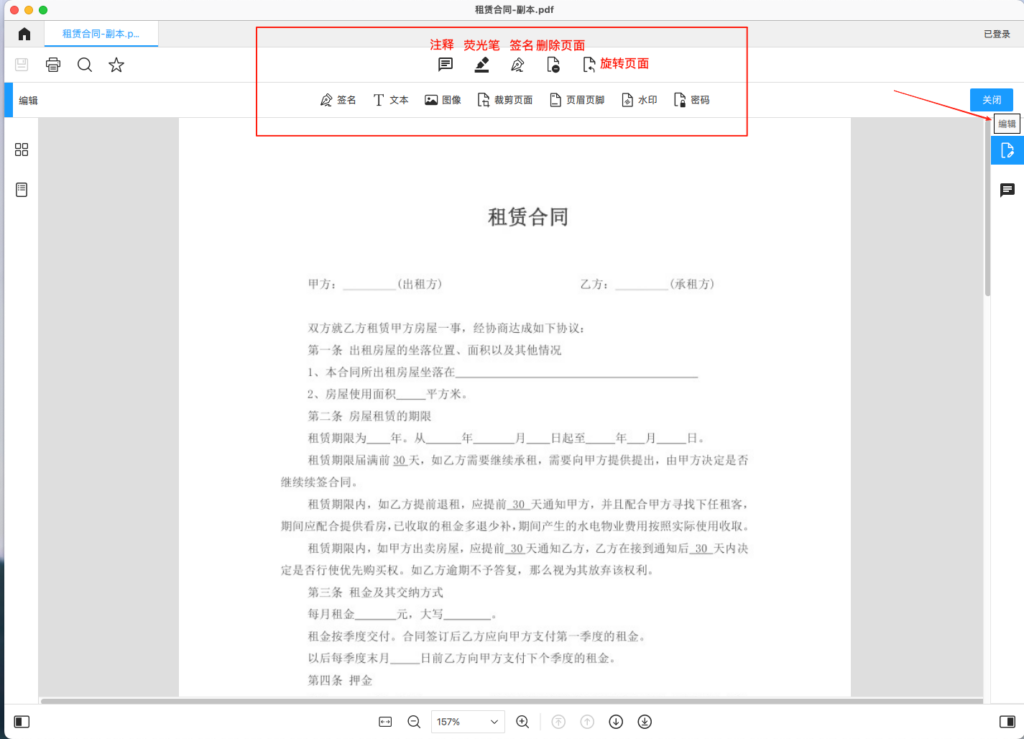This screenshot has height=739, width=1024.
Task: Click the 裁剪页面 crop page tool
Action: [x=505, y=100]
